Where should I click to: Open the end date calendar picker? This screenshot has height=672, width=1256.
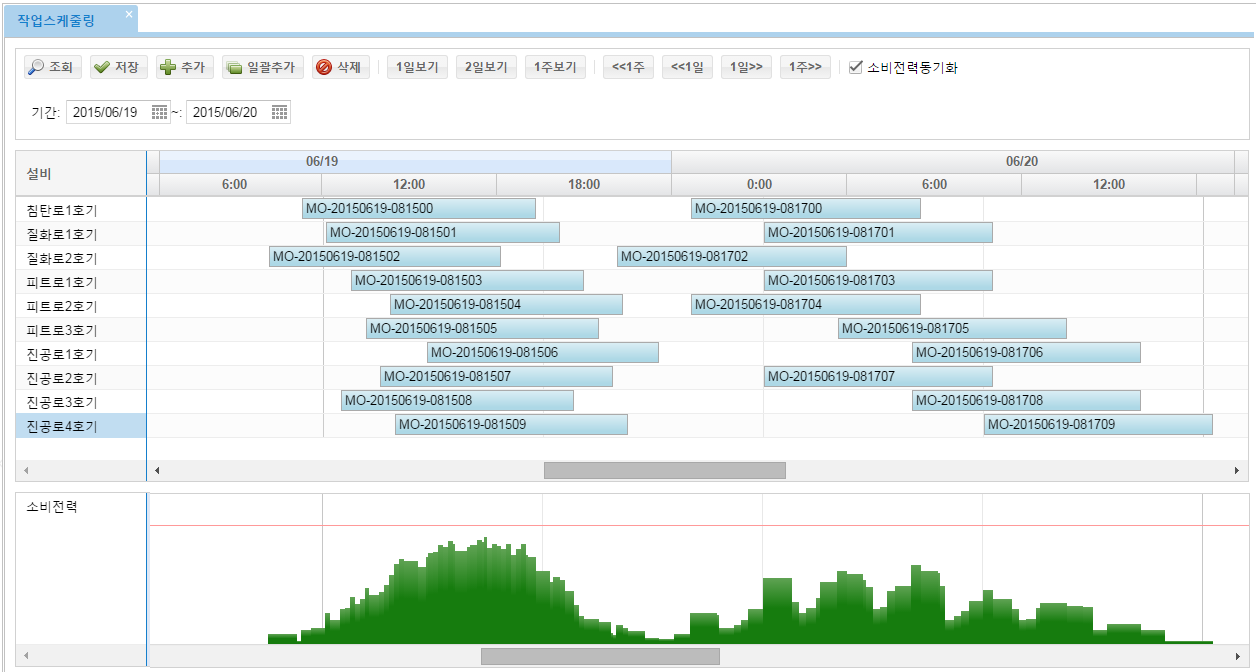[279, 112]
